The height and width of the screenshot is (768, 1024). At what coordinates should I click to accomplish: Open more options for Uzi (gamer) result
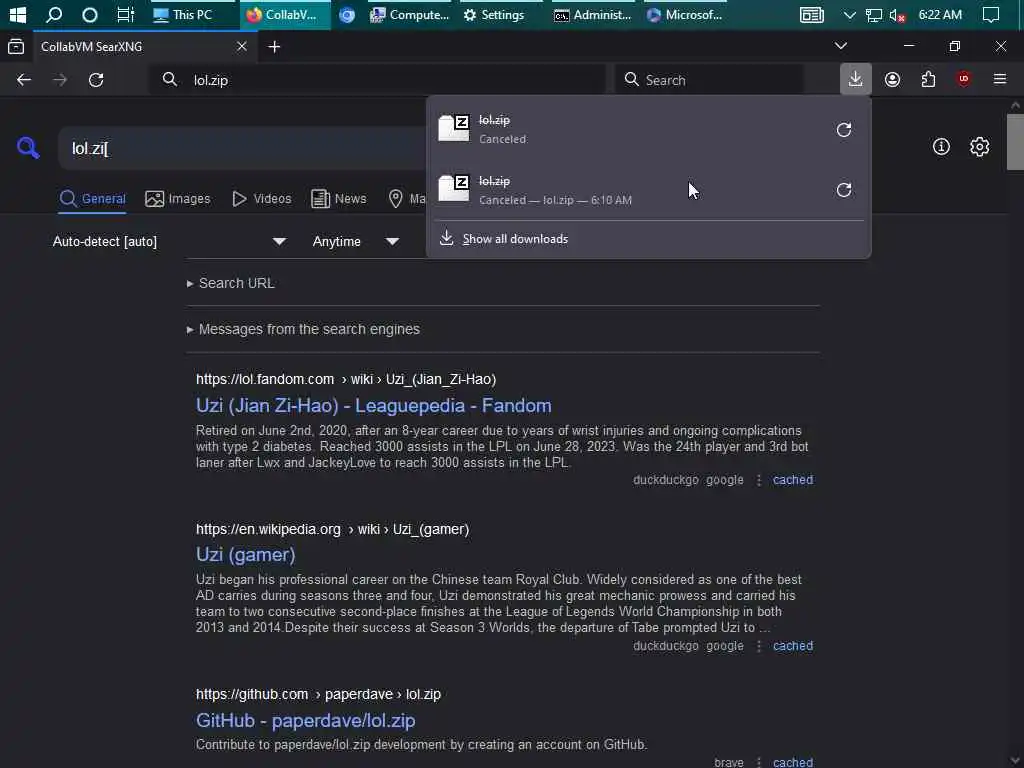[x=758, y=646]
